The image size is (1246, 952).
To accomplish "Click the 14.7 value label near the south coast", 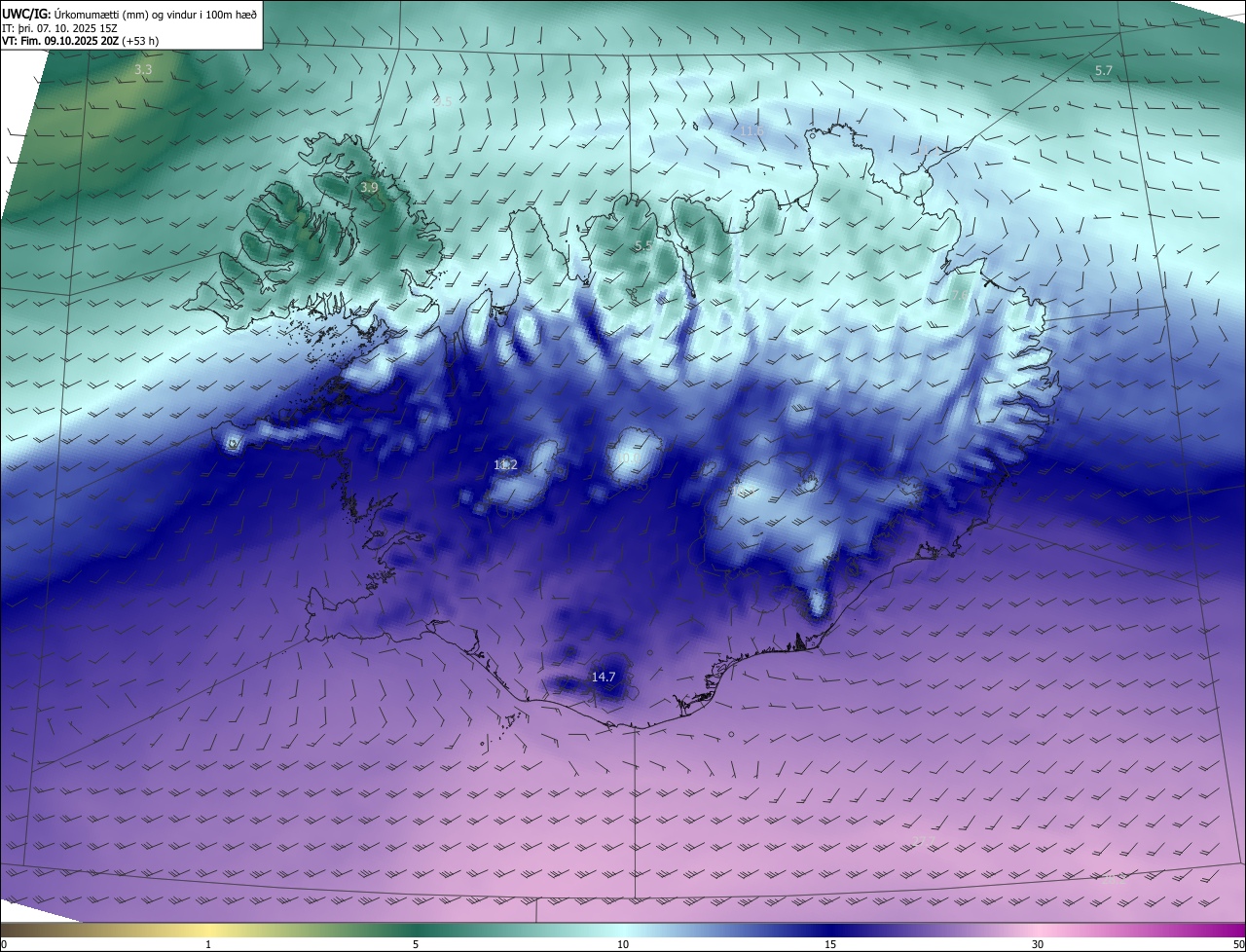I will tap(604, 677).
